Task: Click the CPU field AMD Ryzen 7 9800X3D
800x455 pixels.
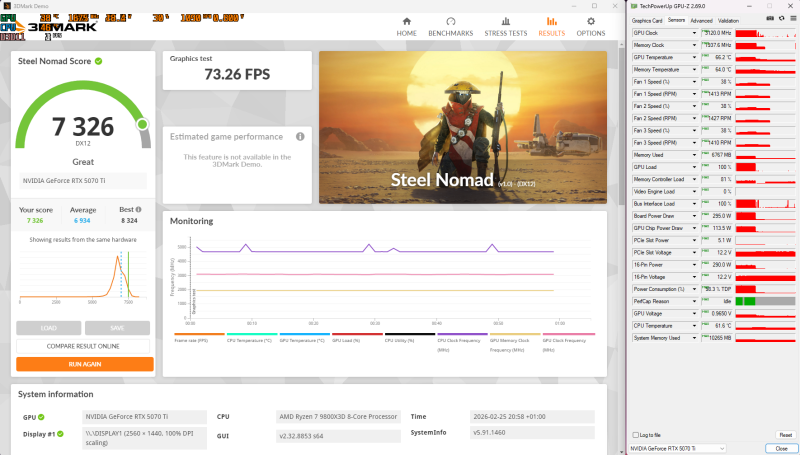Action: pos(338,417)
